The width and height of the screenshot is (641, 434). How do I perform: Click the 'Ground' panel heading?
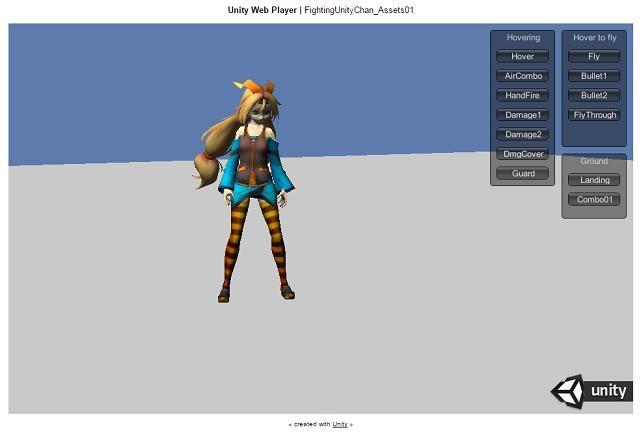point(594,161)
